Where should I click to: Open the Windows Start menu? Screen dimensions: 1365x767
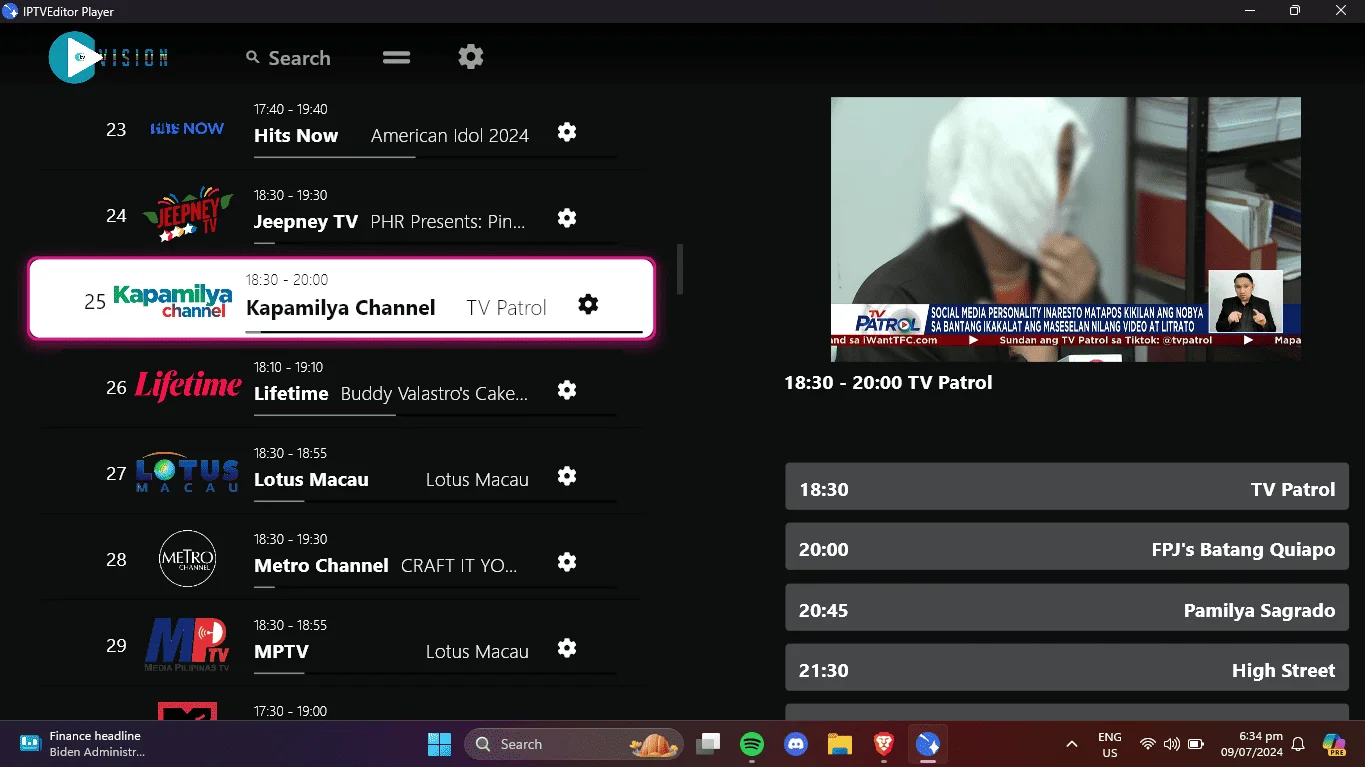(439, 744)
